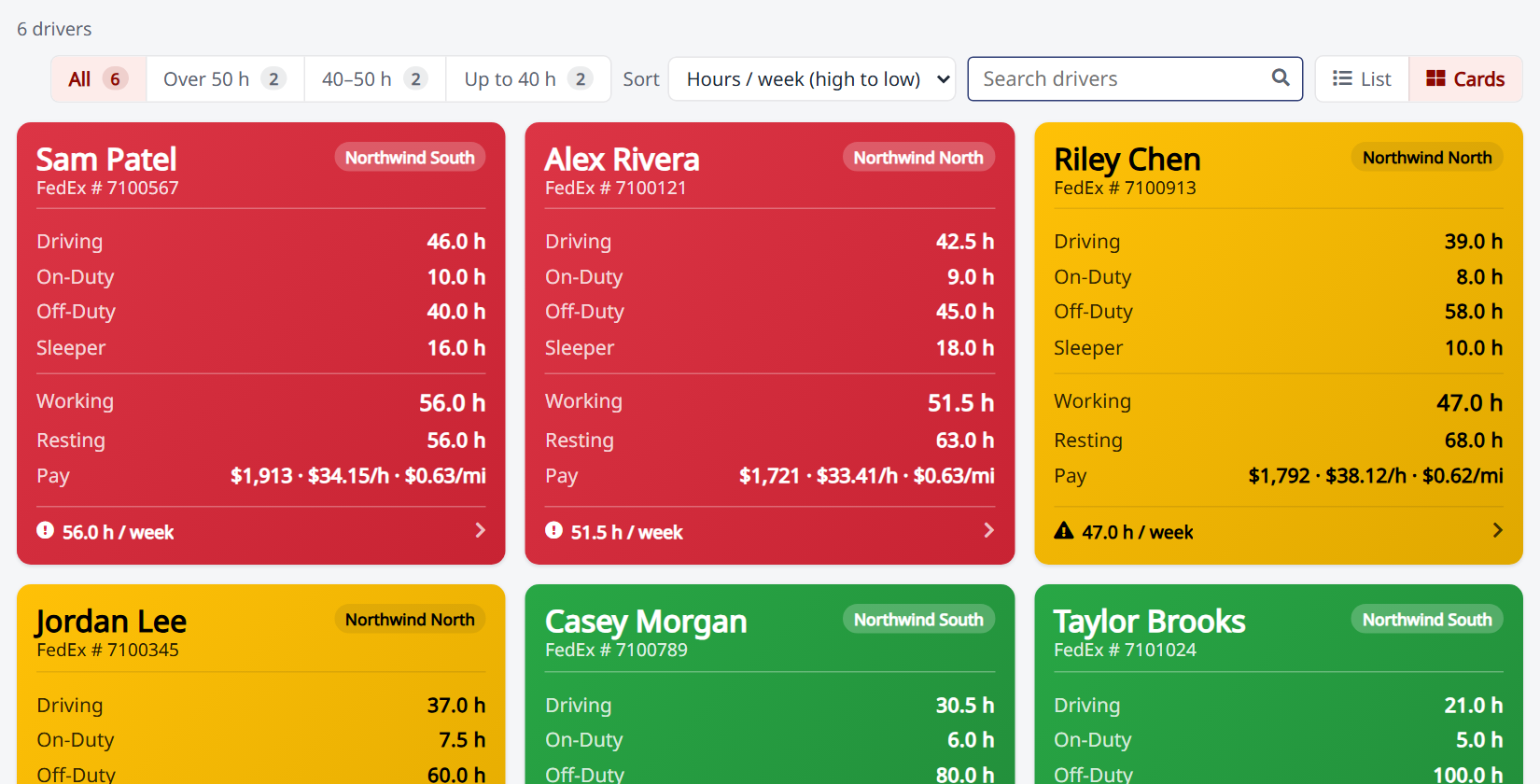Click the 6 drivers count text
Viewport: 1540px width, 784px height.
click(x=54, y=29)
